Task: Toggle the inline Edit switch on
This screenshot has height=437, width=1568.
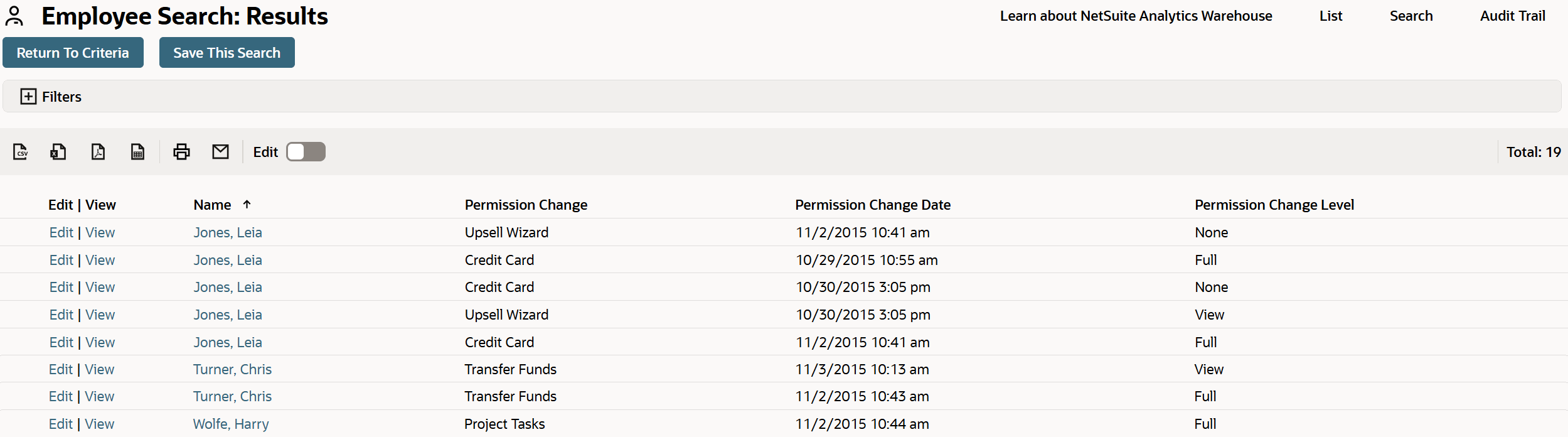Action: tap(306, 152)
